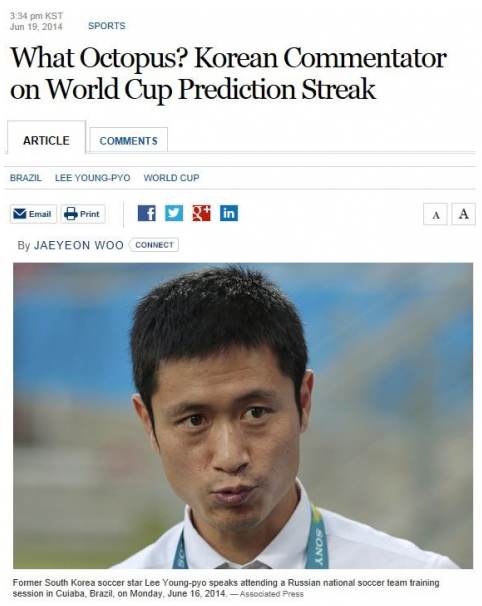Click the Connect button beside author
This screenshot has width=482, height=606.
(x=154, y=245)
